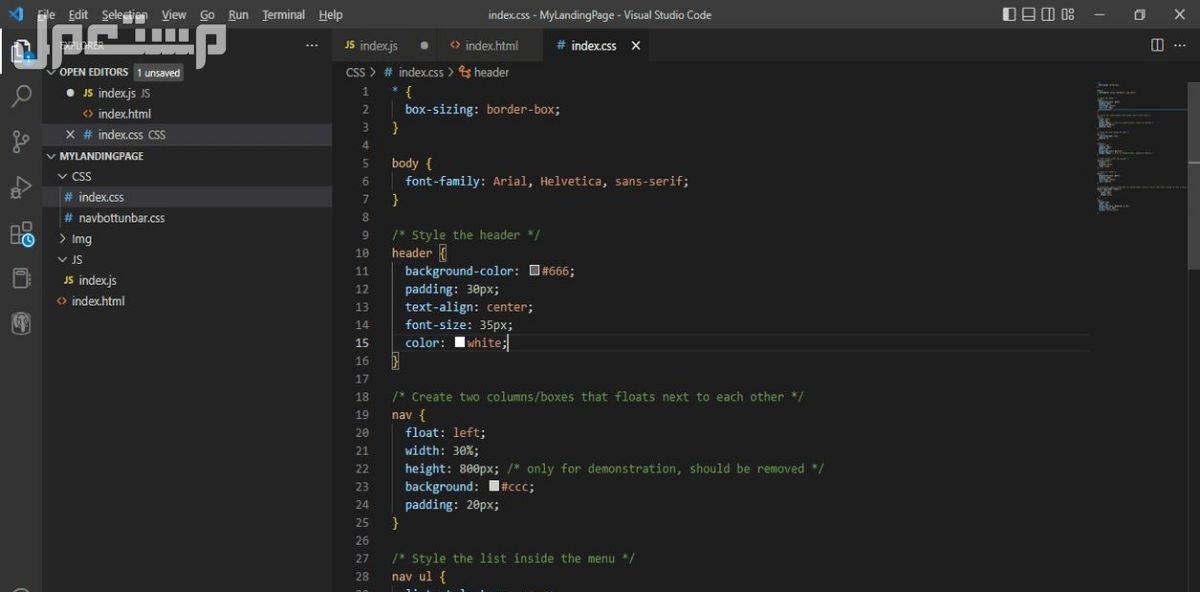Toggle the Primary Side Bar layout button
Screen dimensions: 1200x592
click(1009, 15)
